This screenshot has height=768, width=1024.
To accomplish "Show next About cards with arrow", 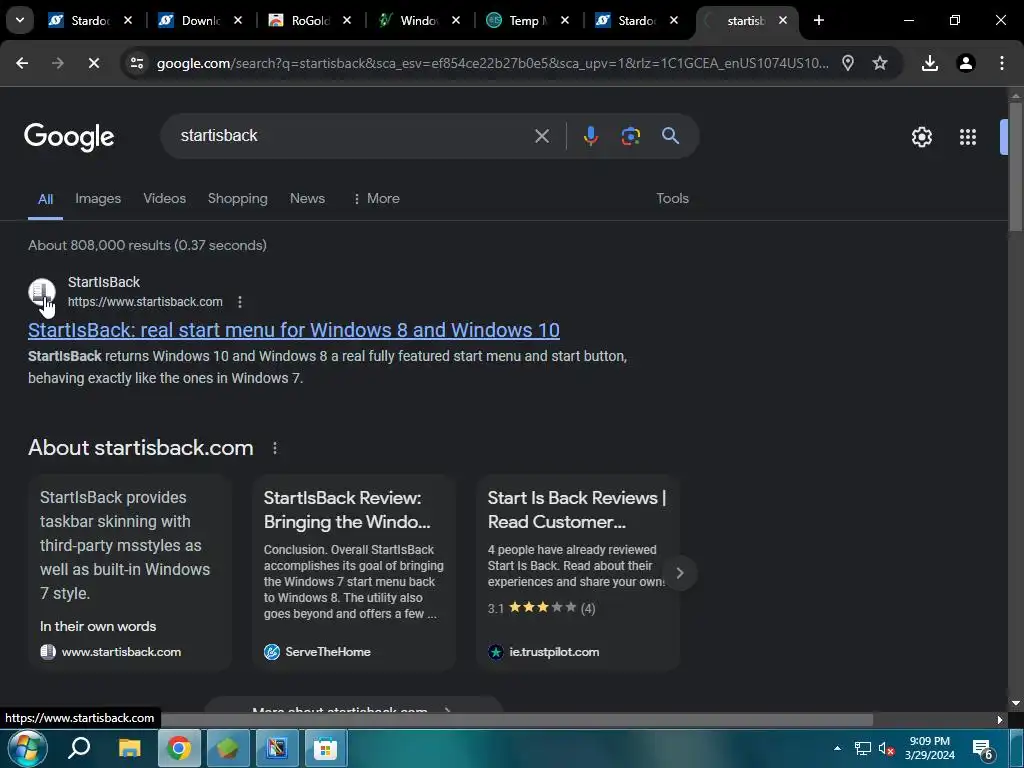I will (679, 573).
